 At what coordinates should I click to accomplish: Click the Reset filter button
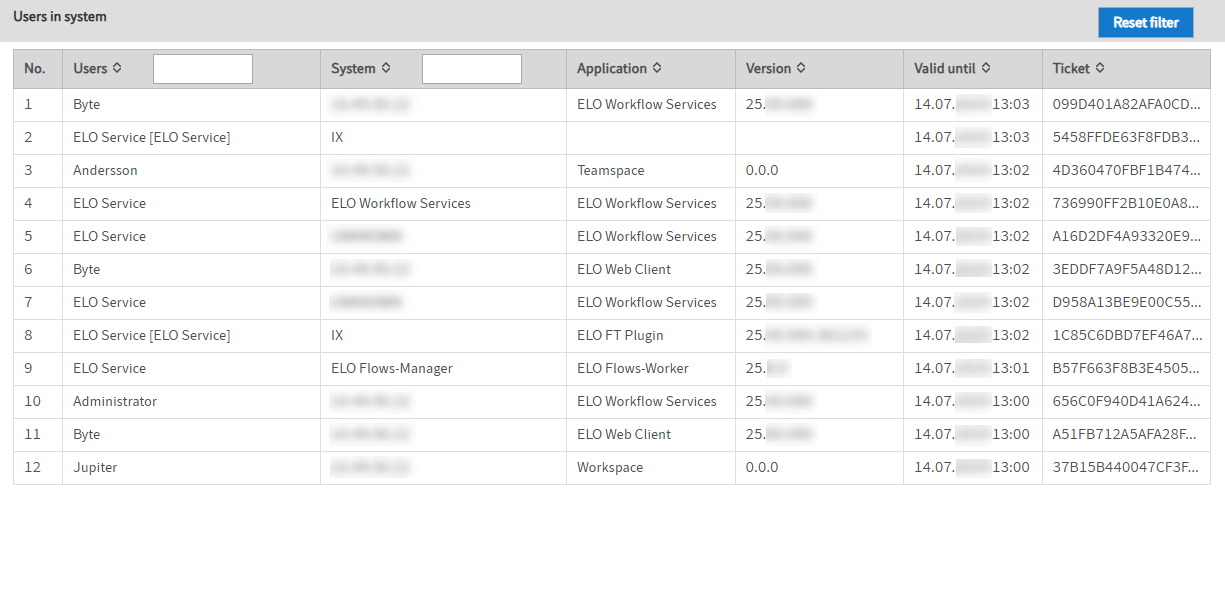click(1145, 22)
